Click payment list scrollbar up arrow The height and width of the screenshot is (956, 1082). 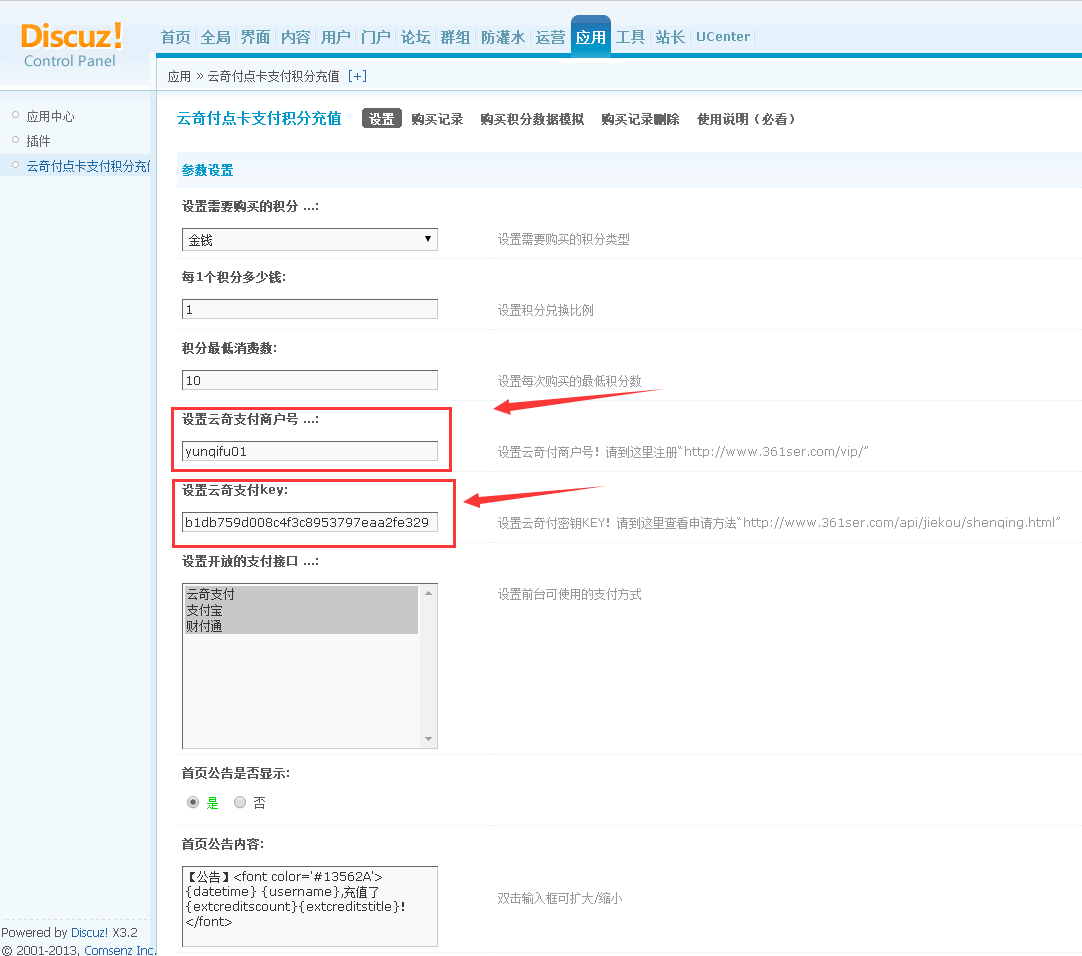(x=429, y=593)
